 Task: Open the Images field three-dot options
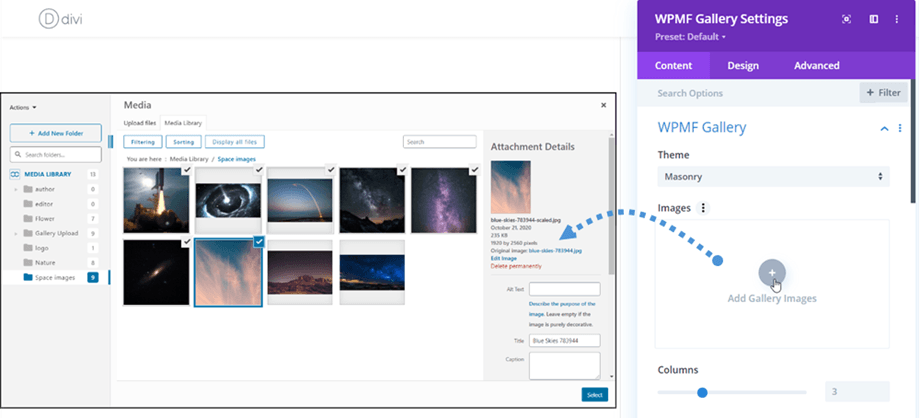(703, 208)
